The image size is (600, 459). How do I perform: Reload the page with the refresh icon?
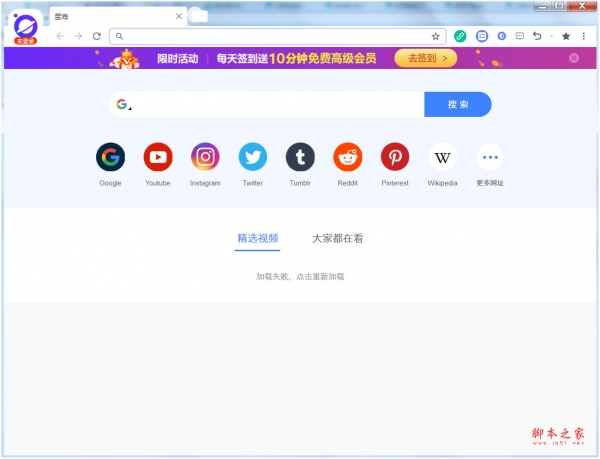click(x=97, y=36)
